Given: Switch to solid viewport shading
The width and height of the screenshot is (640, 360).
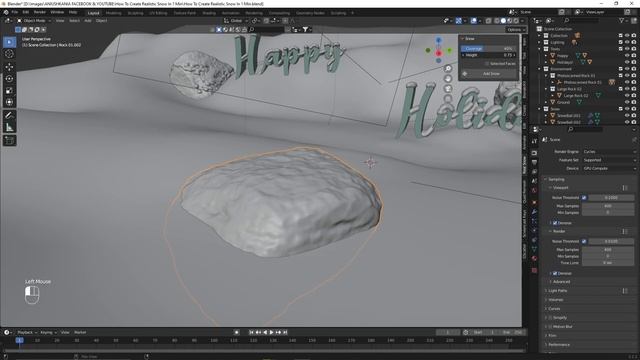Looking at the screenshot, I should pos(503,20).
